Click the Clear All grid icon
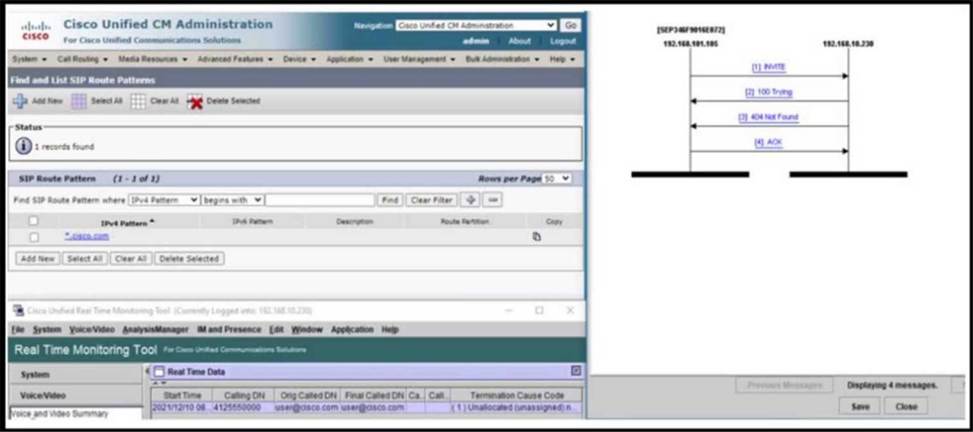 click(x=138, y=101)
